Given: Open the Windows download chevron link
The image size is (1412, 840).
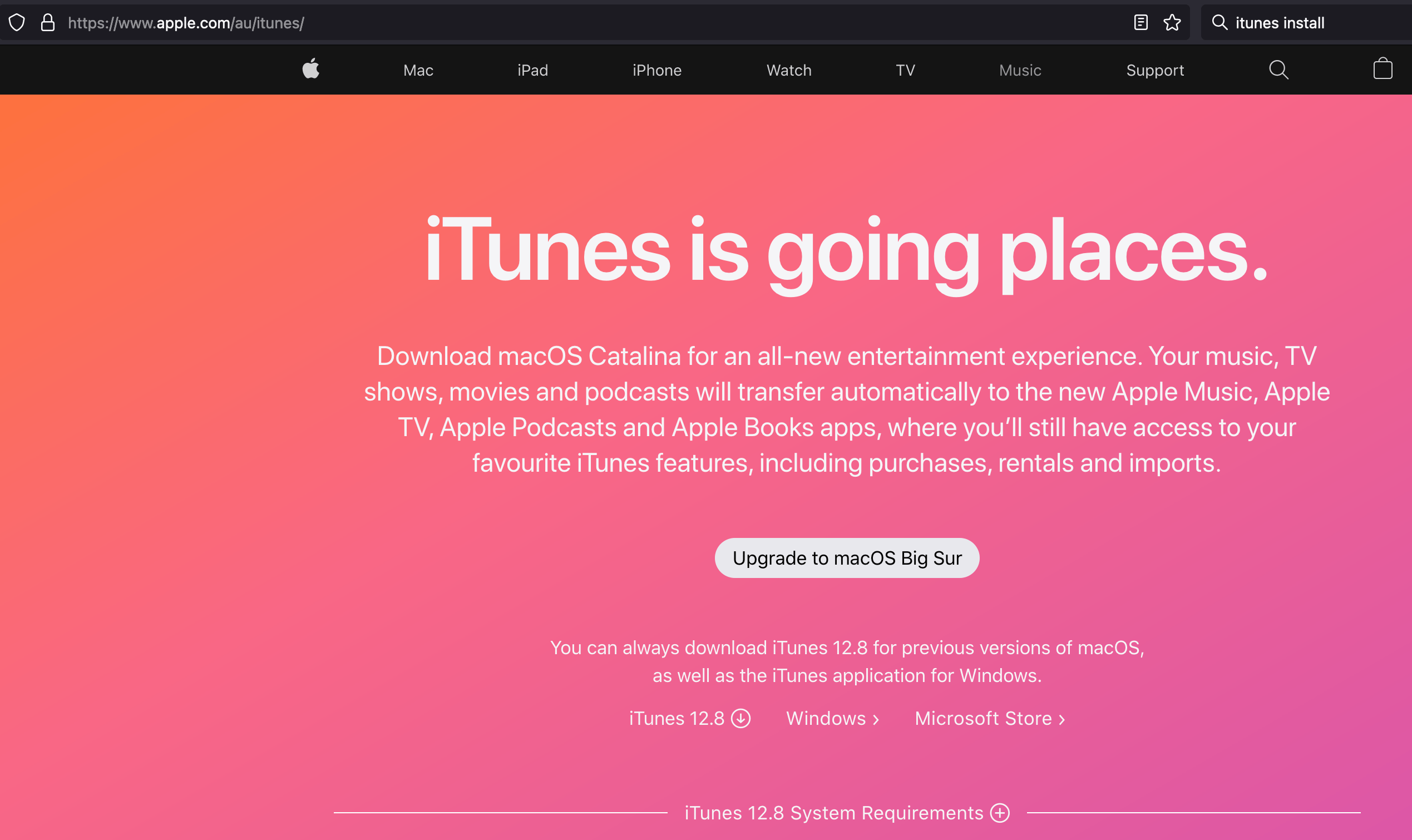Looking at the screenshot, I should (x=831, y=718).
